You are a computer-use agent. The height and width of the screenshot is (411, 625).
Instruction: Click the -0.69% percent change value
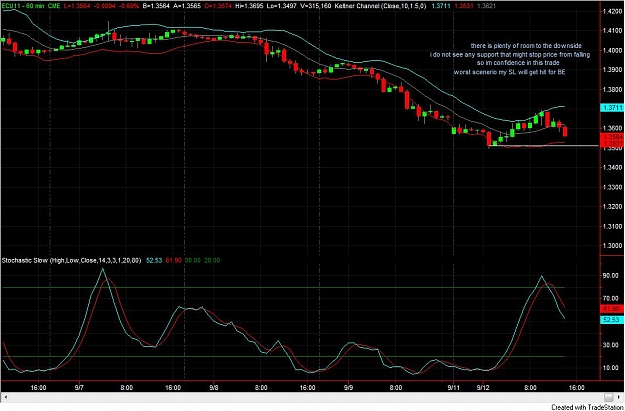[x=127, y=5]
